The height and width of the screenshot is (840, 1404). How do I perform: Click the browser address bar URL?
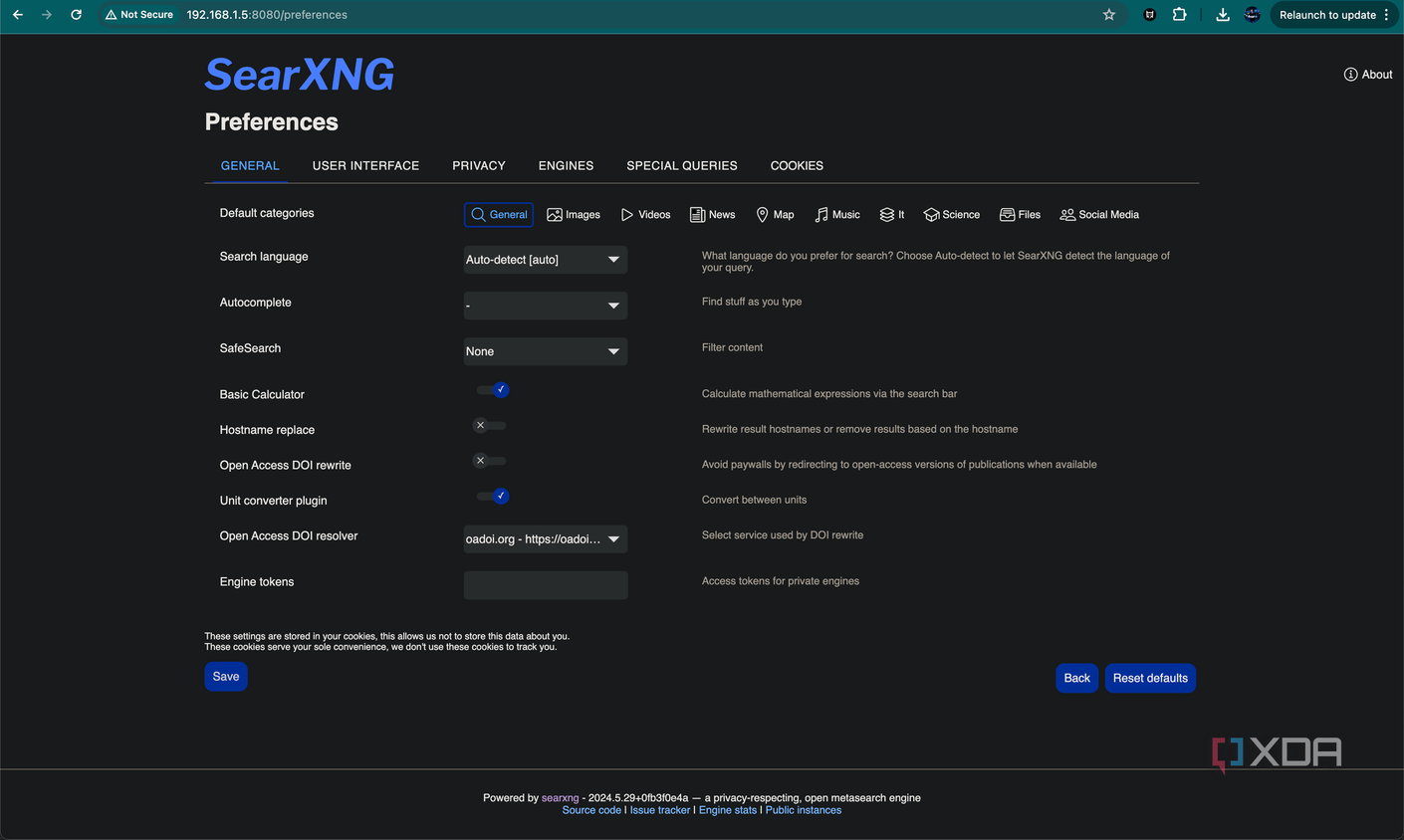[x=267, y=15]
